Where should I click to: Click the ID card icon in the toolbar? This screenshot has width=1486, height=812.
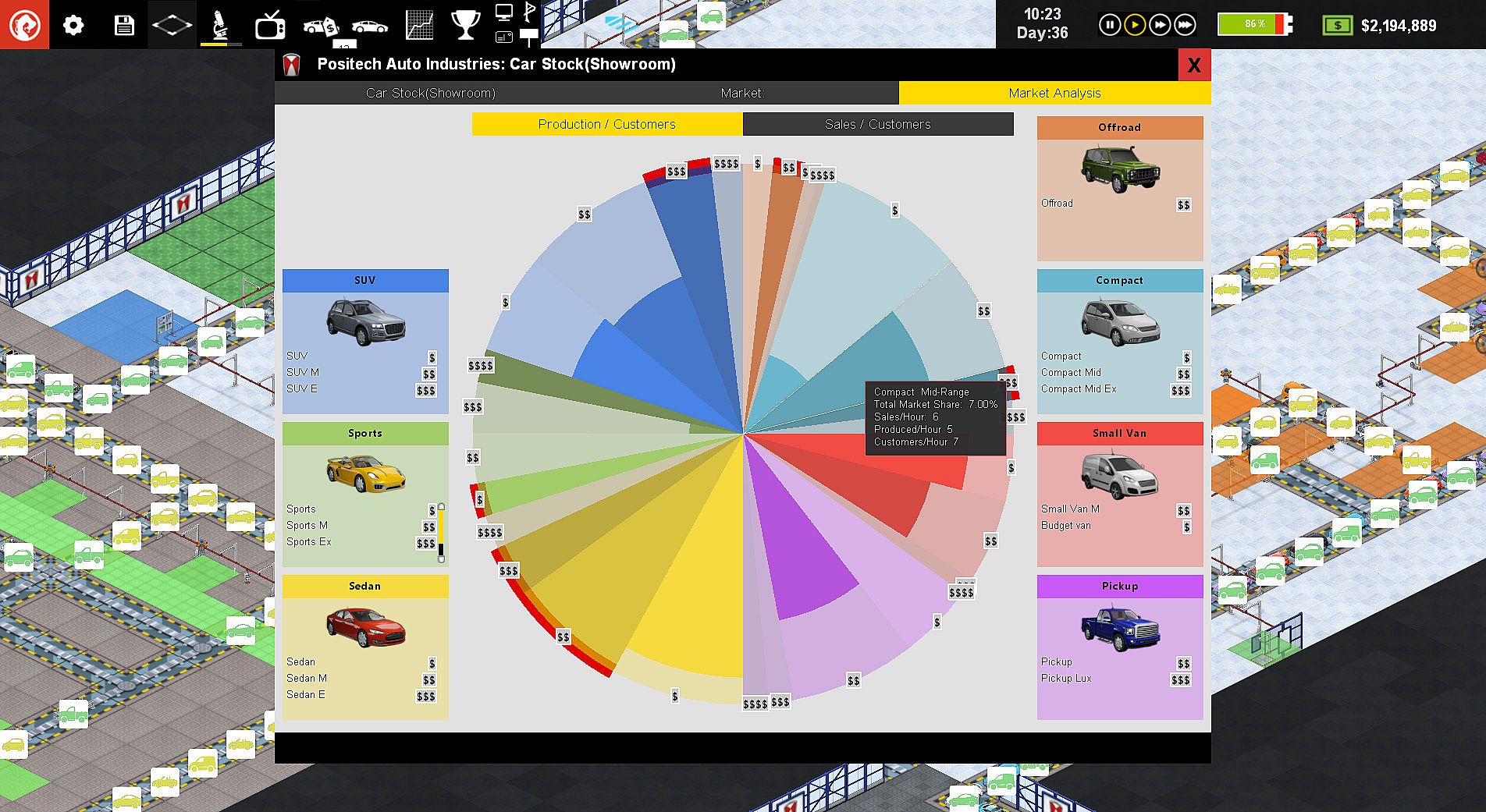(x=504, y=37)
